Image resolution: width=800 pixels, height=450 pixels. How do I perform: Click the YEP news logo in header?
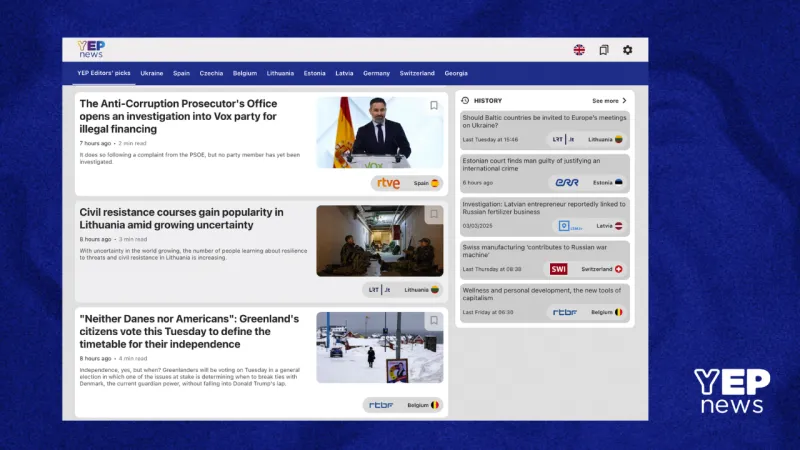(x=91, y=49)
